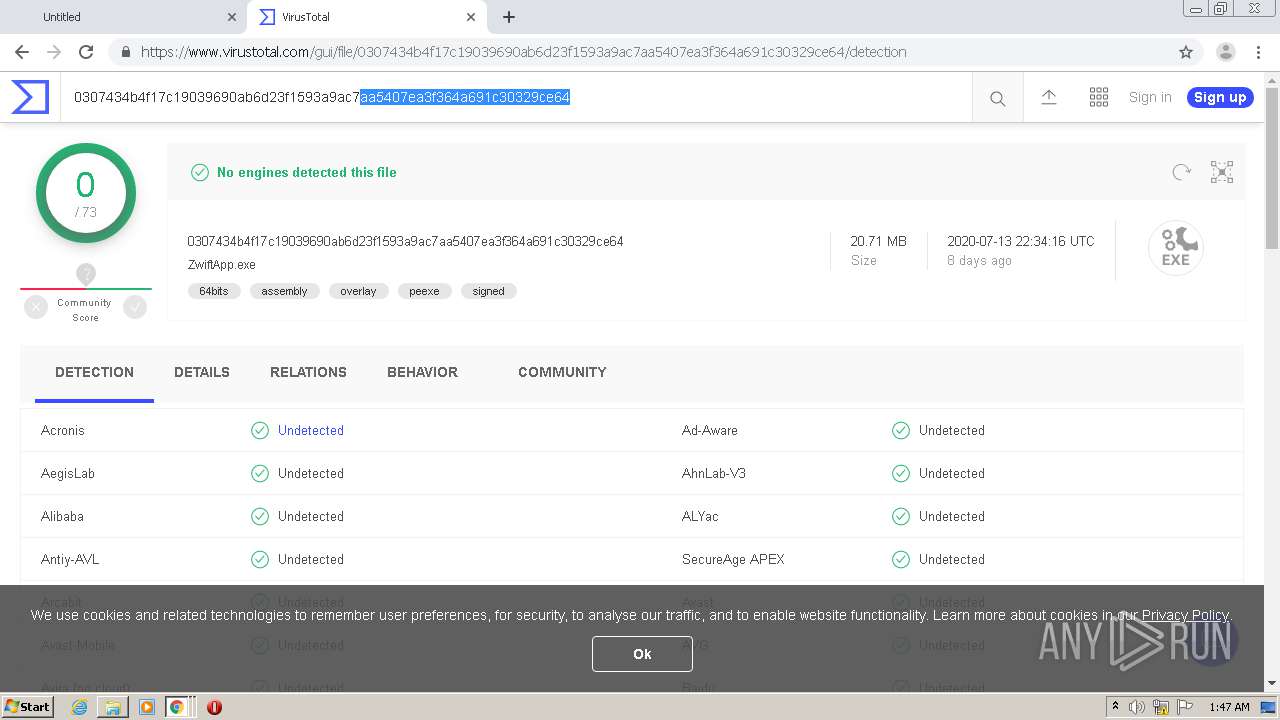
Task: Show hidden tray icons arrow
Action: 1115,707
